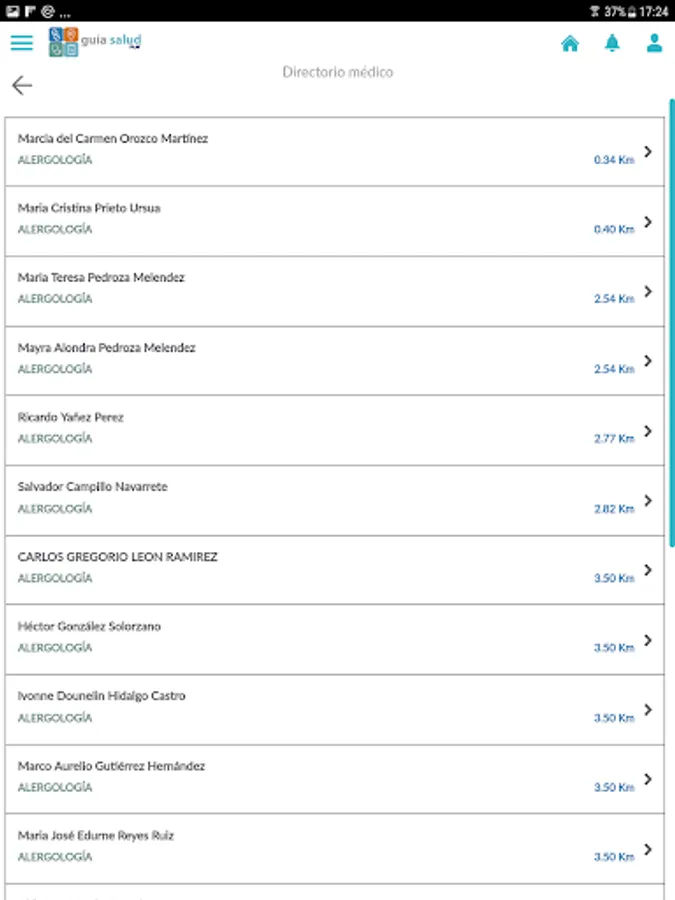This screenshot has width=675, height=900.
Task: Expand Marcia del Carmen Orozco Martínez chevron
Action: 649,152
